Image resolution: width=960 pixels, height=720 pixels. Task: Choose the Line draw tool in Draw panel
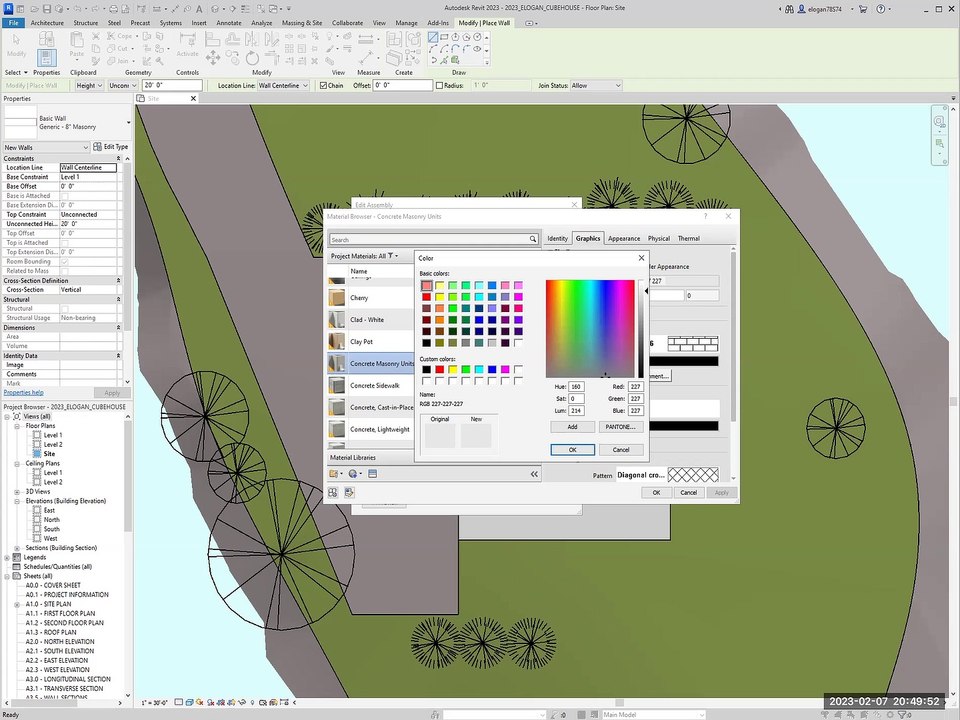pyautogui.click(x=433, y=37)
